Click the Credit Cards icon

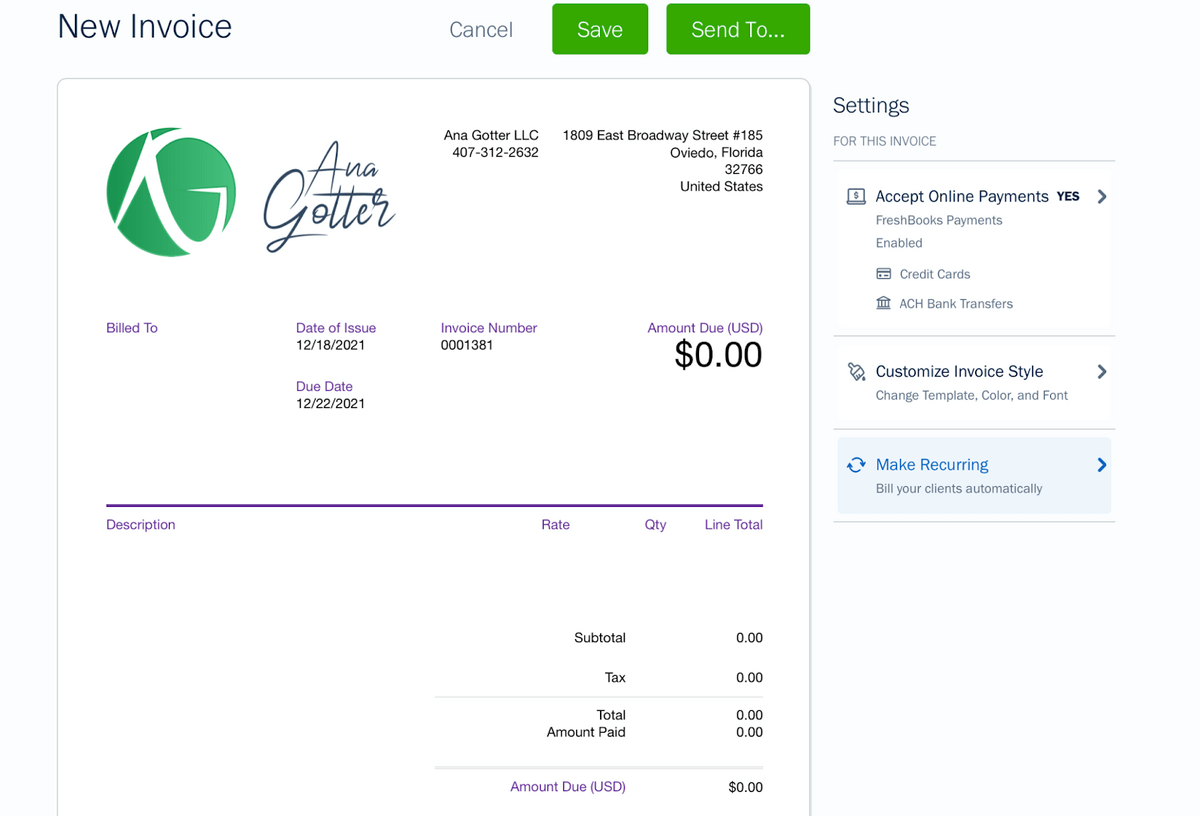click(x=883, y=274)
